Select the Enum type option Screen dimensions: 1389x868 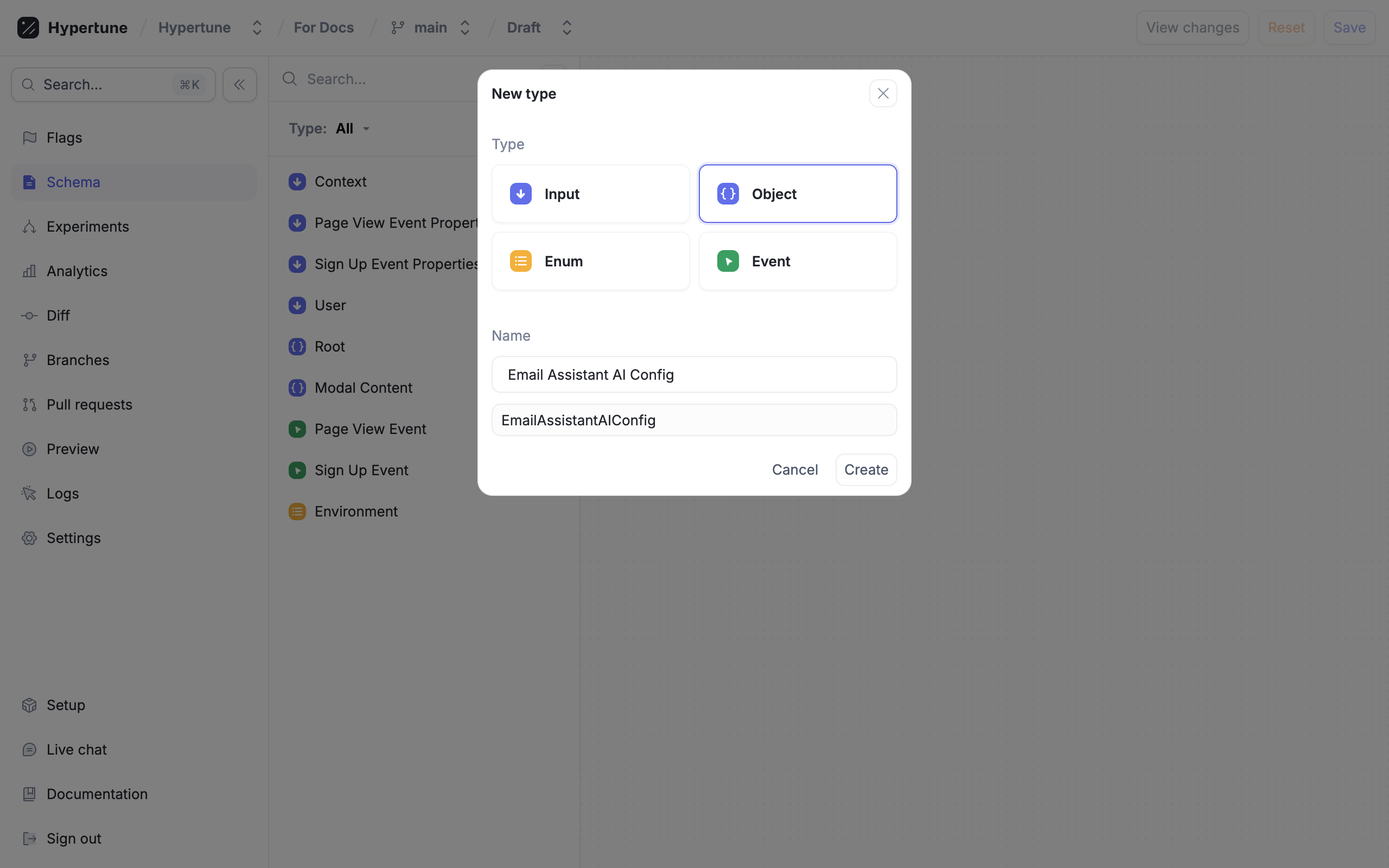click(x=590, y=261)
